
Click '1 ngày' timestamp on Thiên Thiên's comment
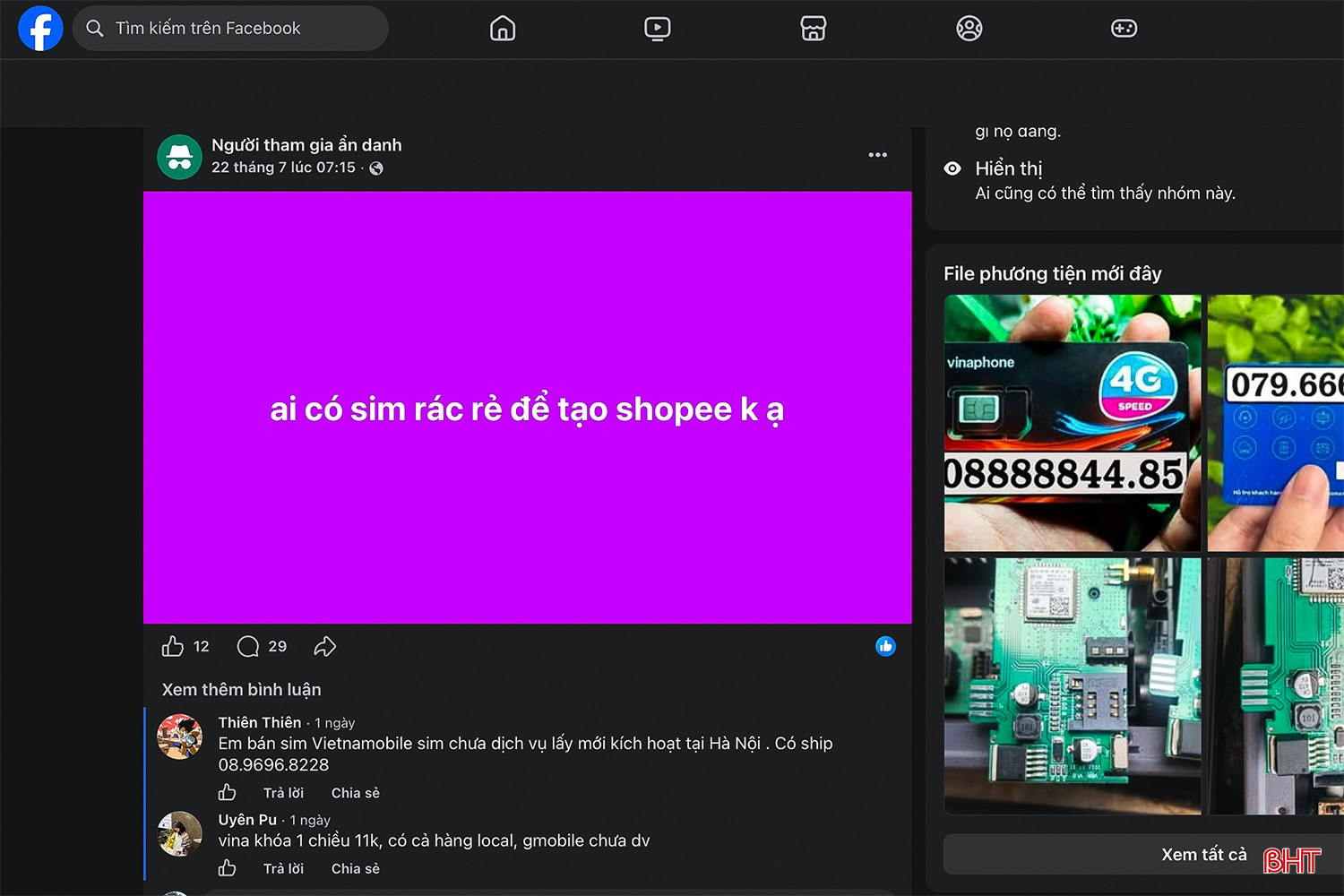click(x=335, y=723)
